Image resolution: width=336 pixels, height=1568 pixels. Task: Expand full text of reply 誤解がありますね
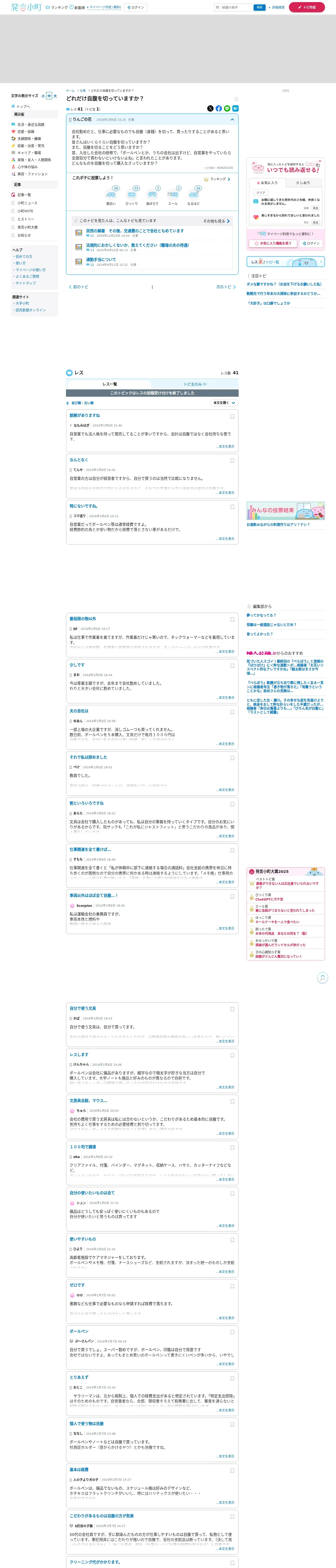point(225,447)
